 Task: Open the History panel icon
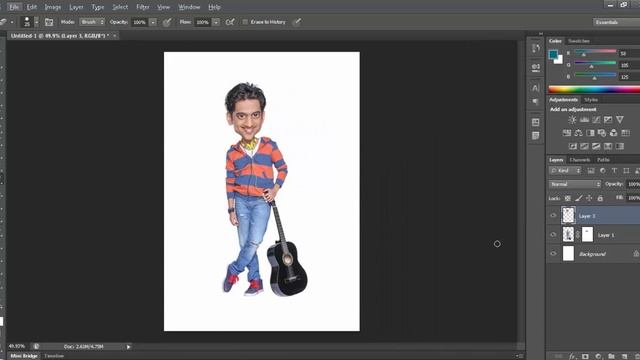(x=536, y=49)
